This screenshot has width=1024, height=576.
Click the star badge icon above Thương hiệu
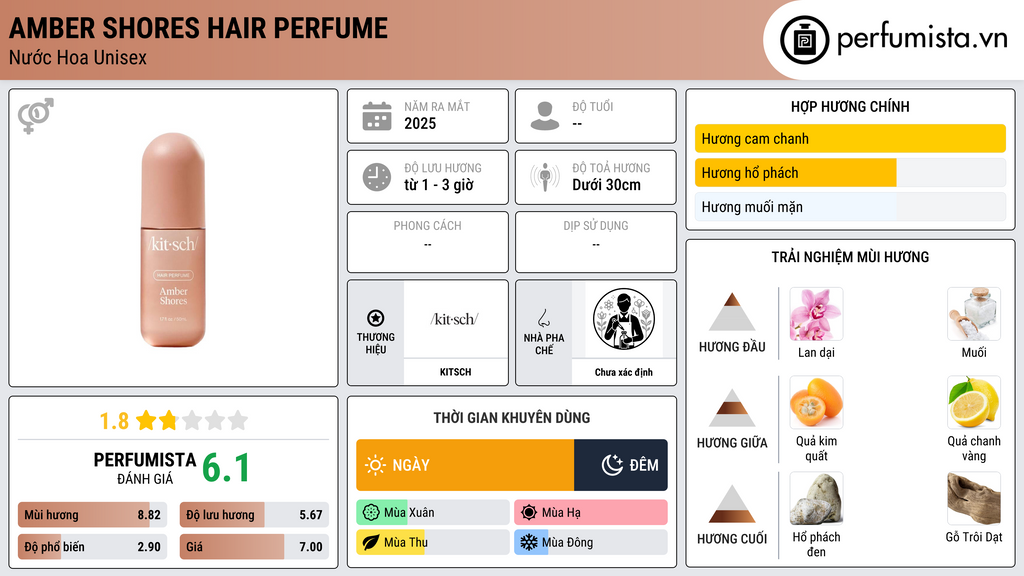[376, 318]
